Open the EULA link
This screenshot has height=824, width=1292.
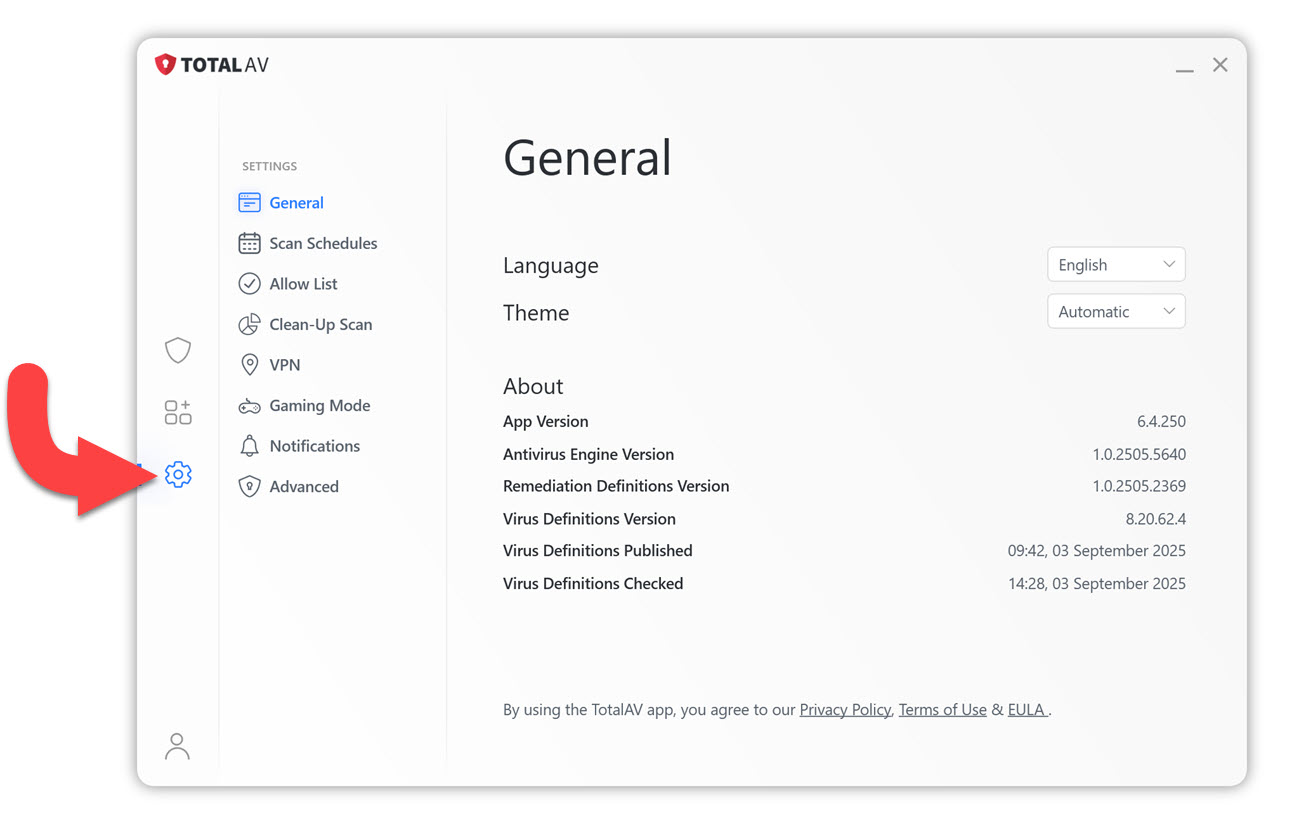point(1026,710)
